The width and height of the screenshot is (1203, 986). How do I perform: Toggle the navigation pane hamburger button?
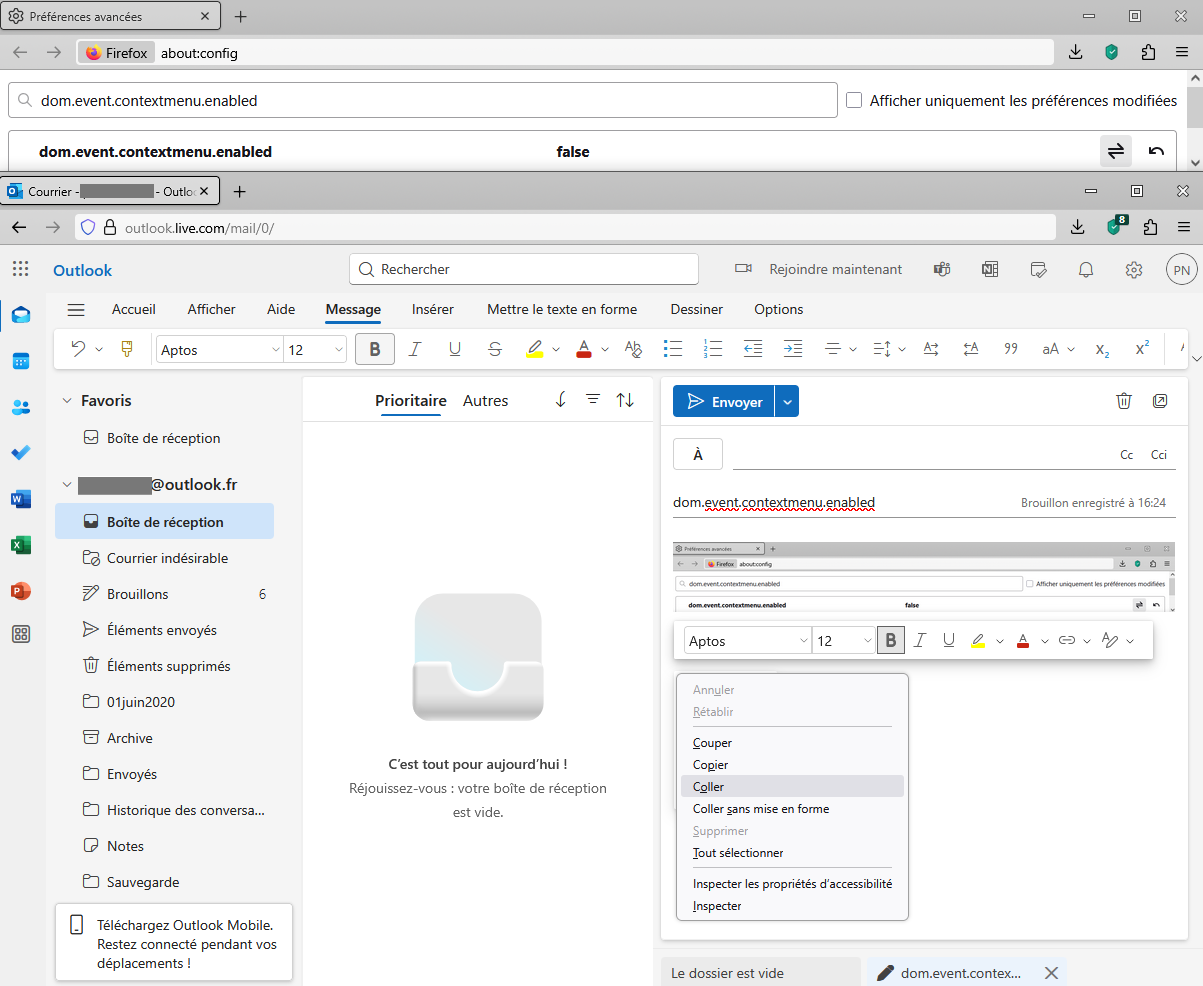click(x=76, y=310)
